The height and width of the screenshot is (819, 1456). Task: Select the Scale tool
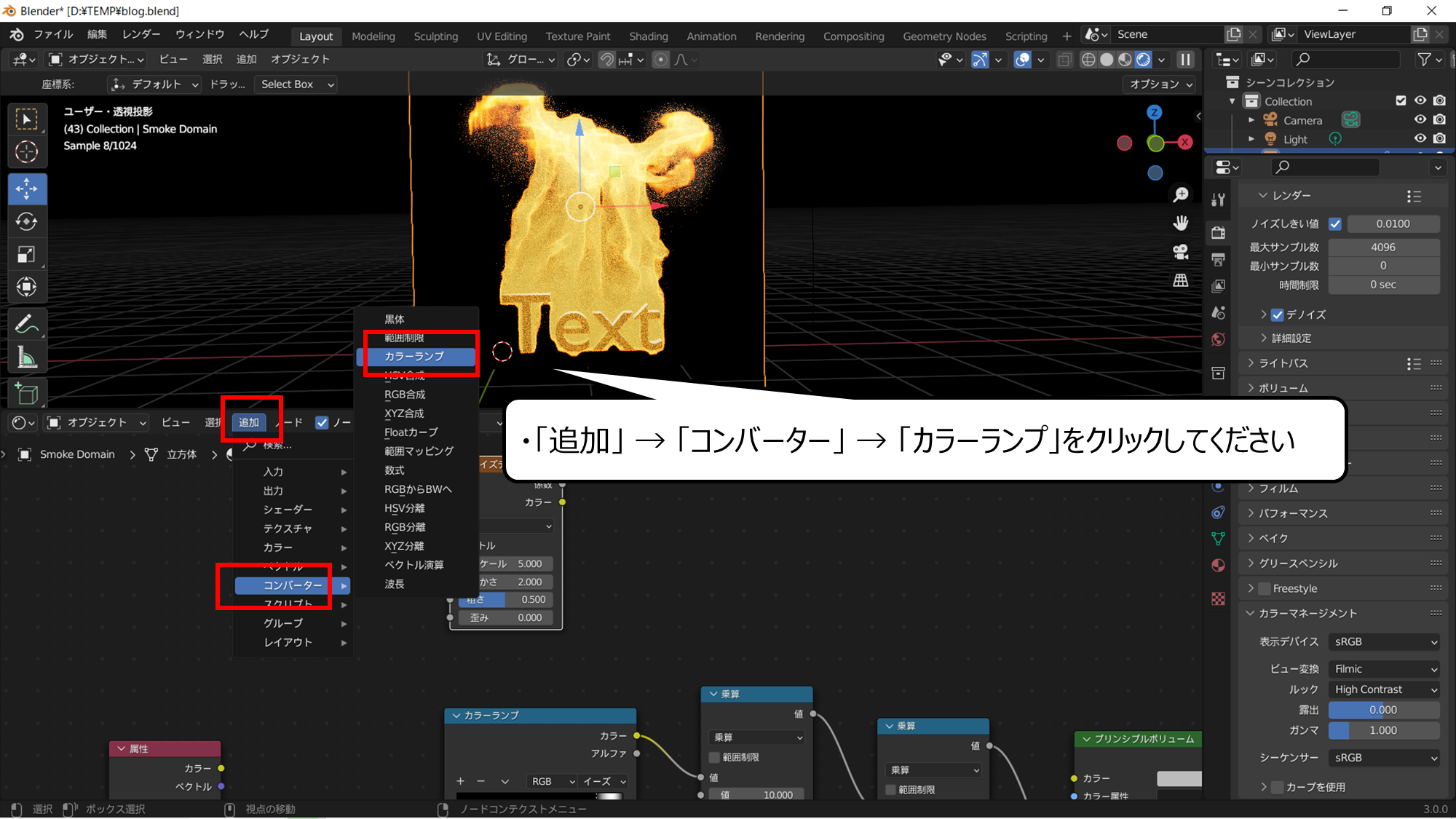pyautogui.click(x=27, y=255)
